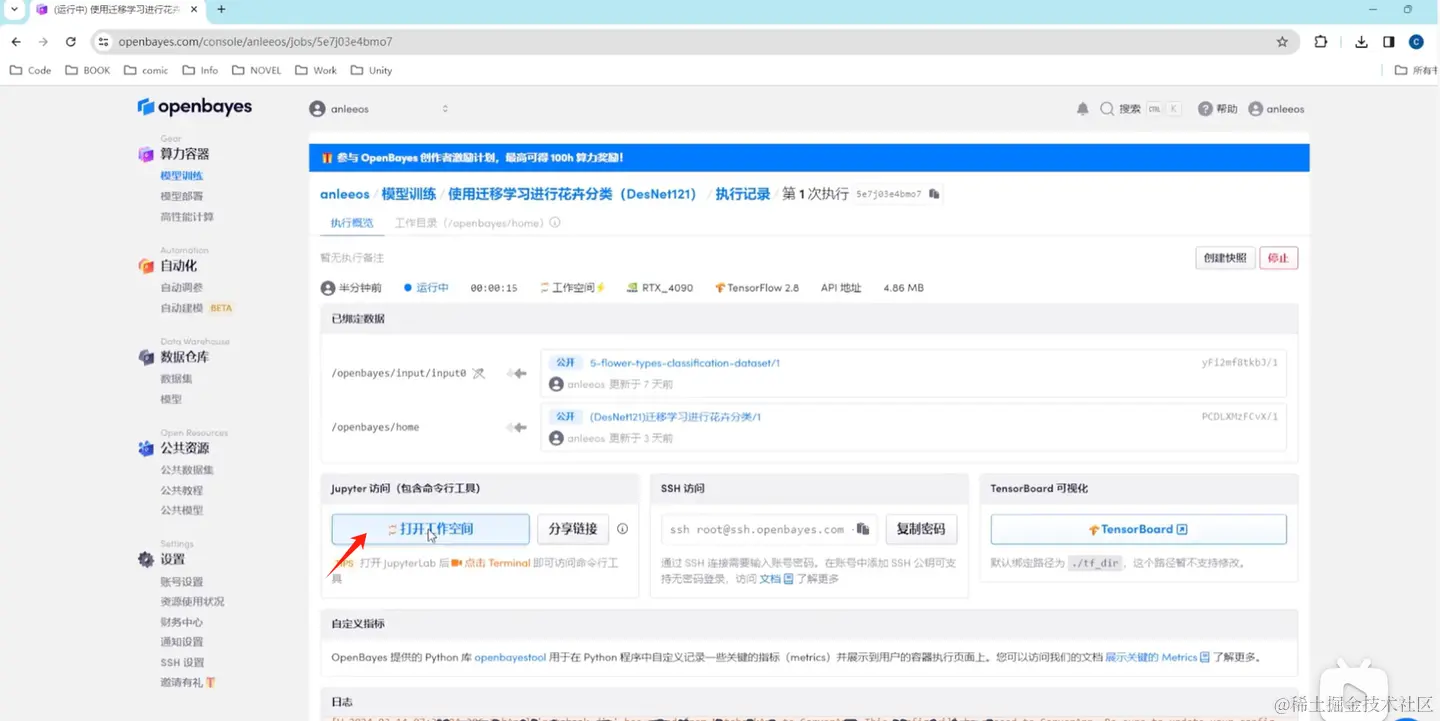Switch to the 执行概览 tab
This screenshot has width=1440, height=721.
coord(352,223)
